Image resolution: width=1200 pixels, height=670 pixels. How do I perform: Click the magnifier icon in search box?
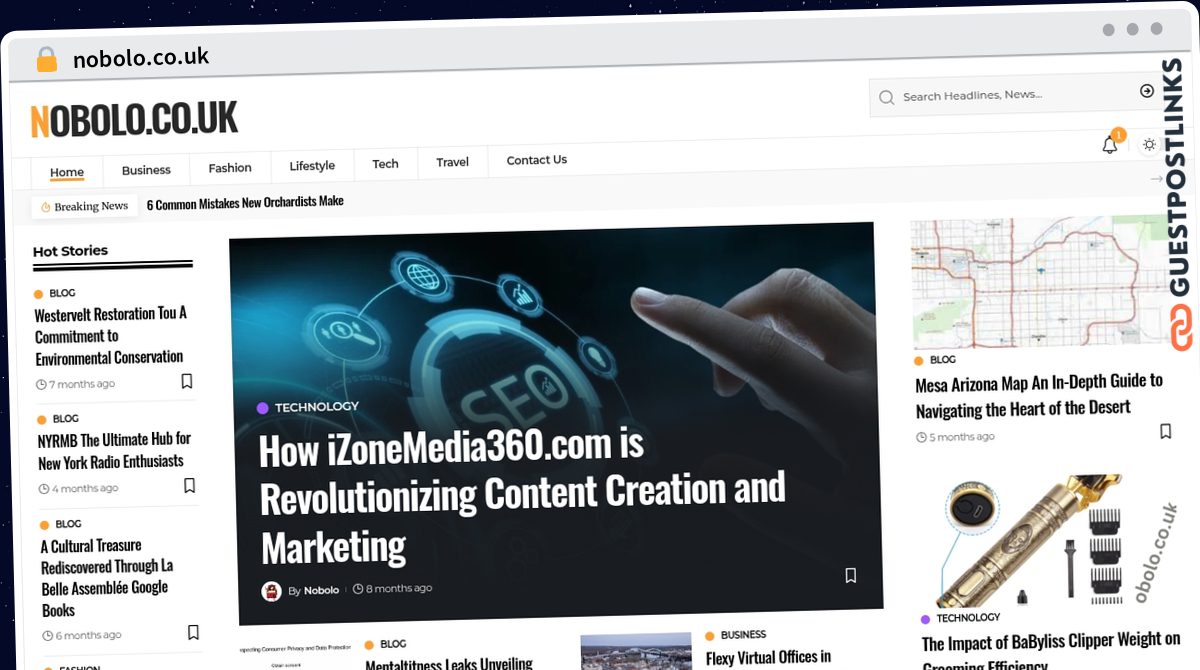886,97
